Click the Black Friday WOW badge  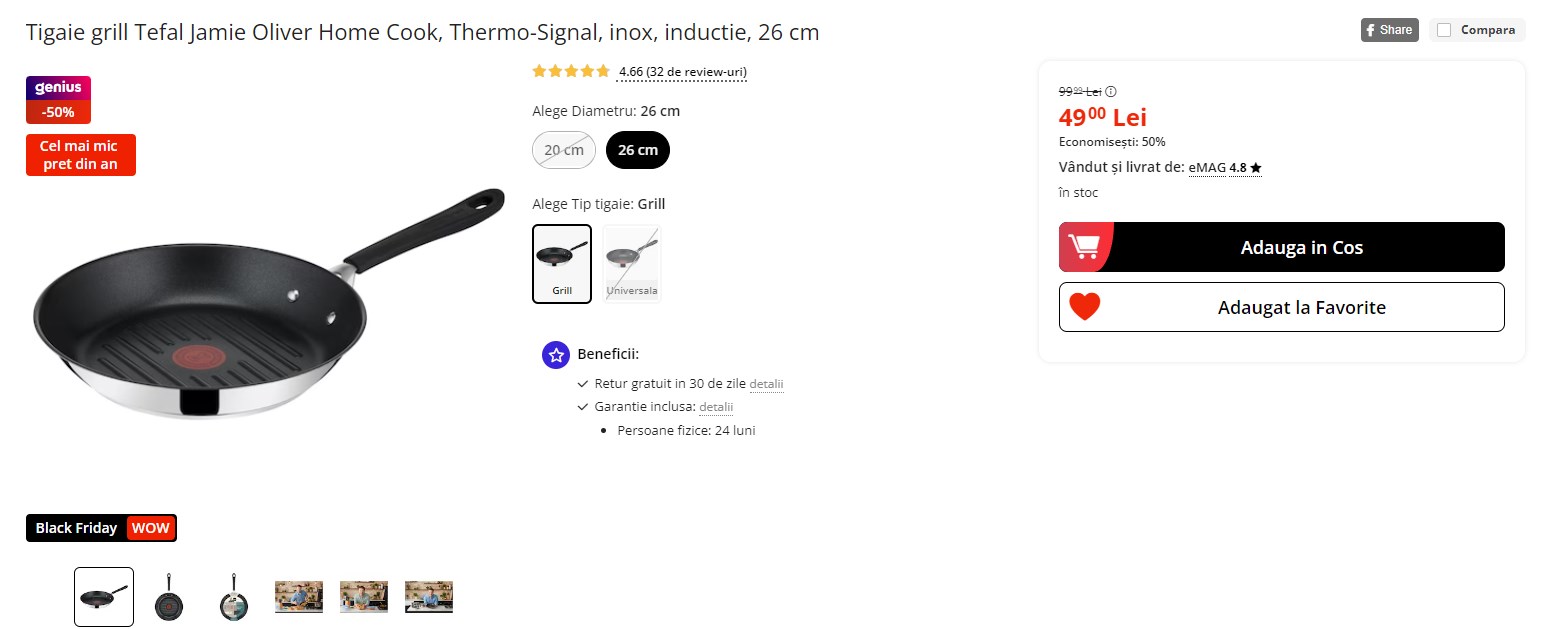(x=101, y=528)
